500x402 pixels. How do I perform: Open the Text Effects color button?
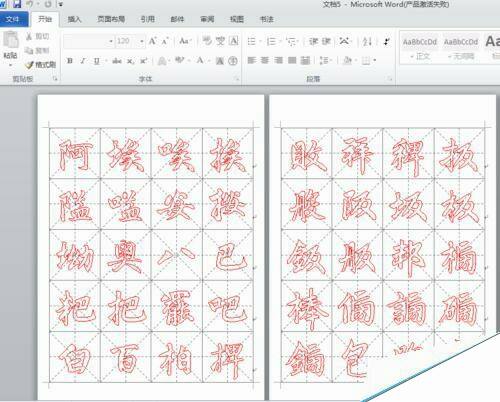(x=162, y=61)
